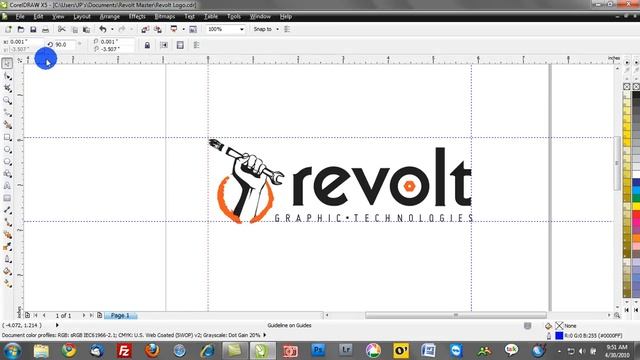This screenshot has width=640, height=360.
Task: Select the Zoom magnifier tool
Action: [x=7, y=100]
